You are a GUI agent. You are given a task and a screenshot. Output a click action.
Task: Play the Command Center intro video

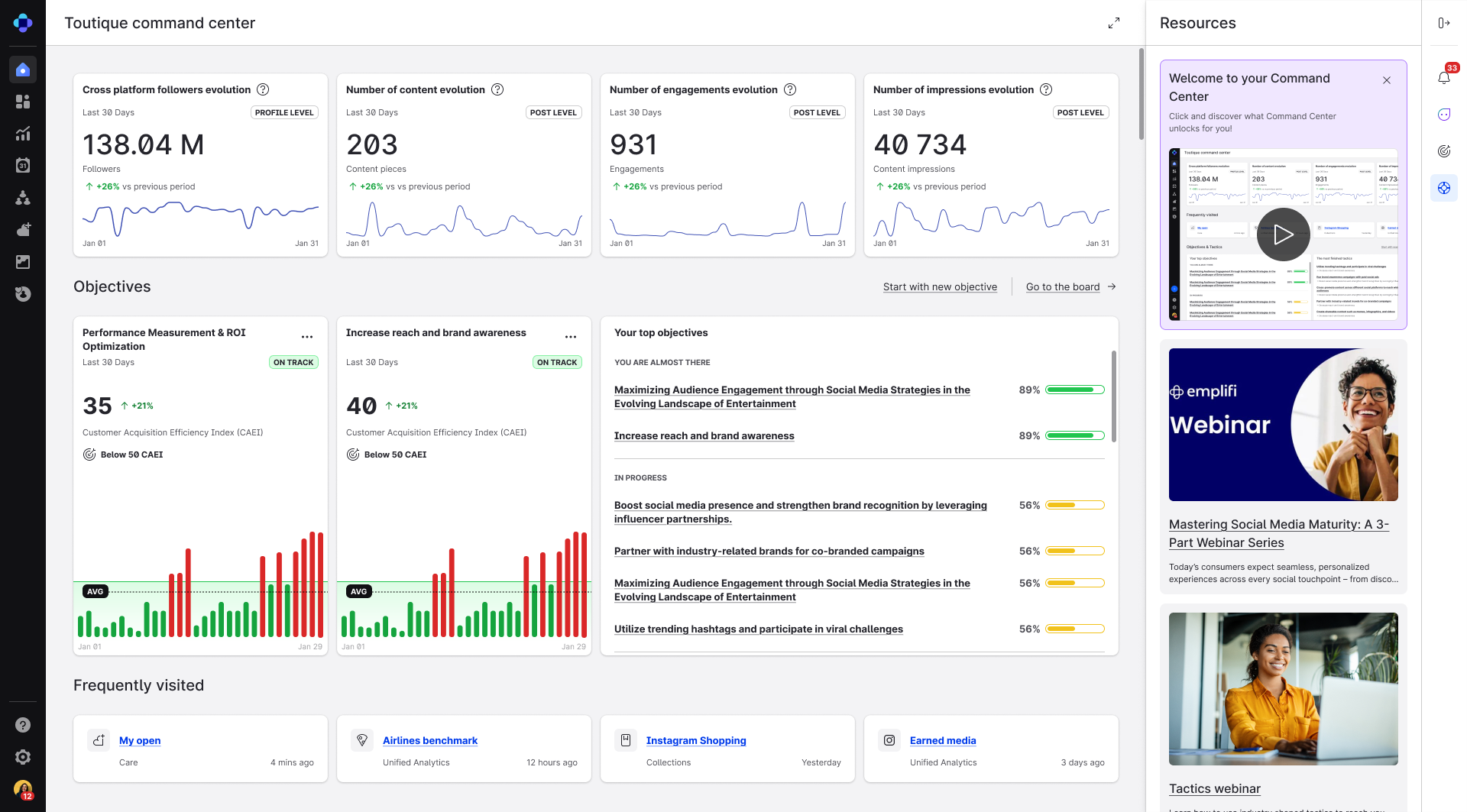coord(1283,235)
